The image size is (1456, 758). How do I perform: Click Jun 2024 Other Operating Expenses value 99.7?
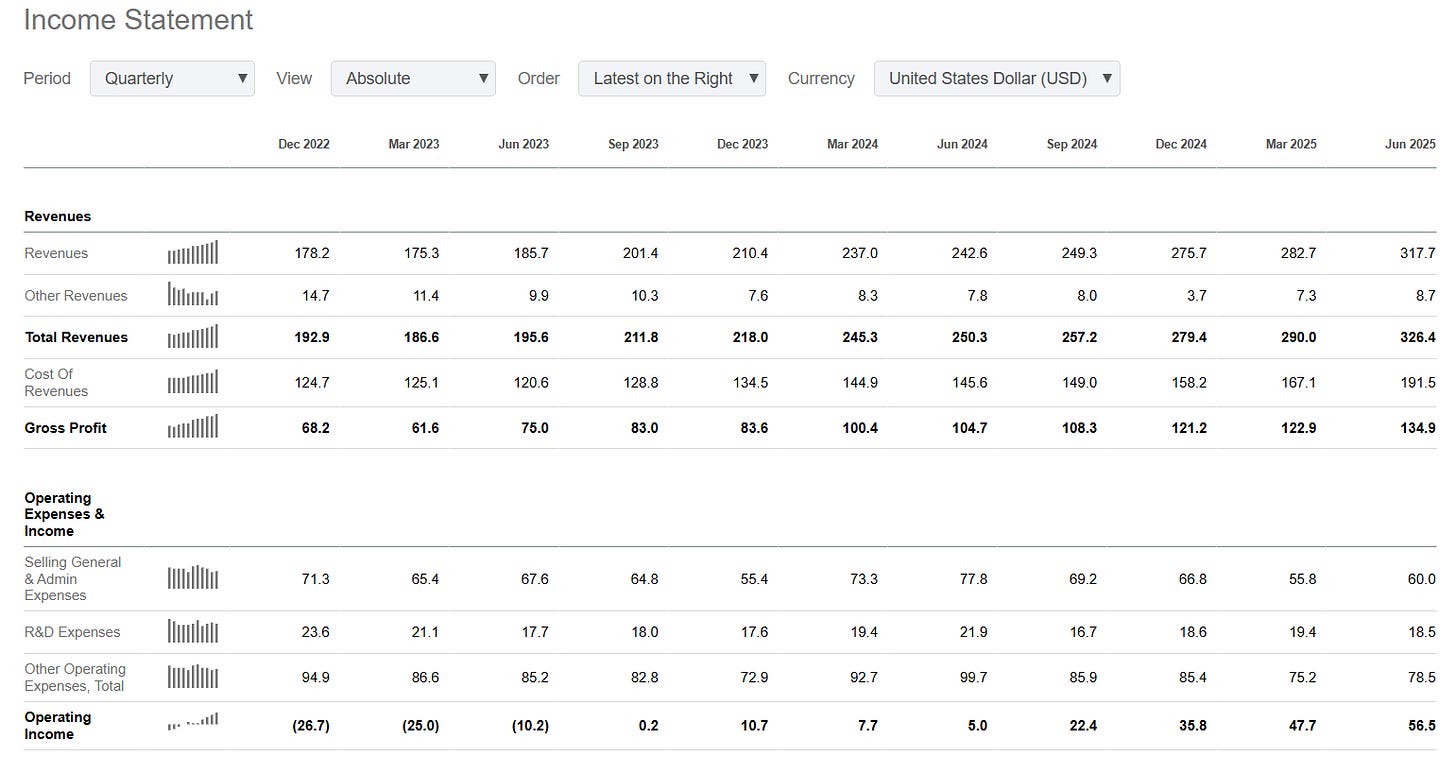pyautogui.click(x=972, y=677)
